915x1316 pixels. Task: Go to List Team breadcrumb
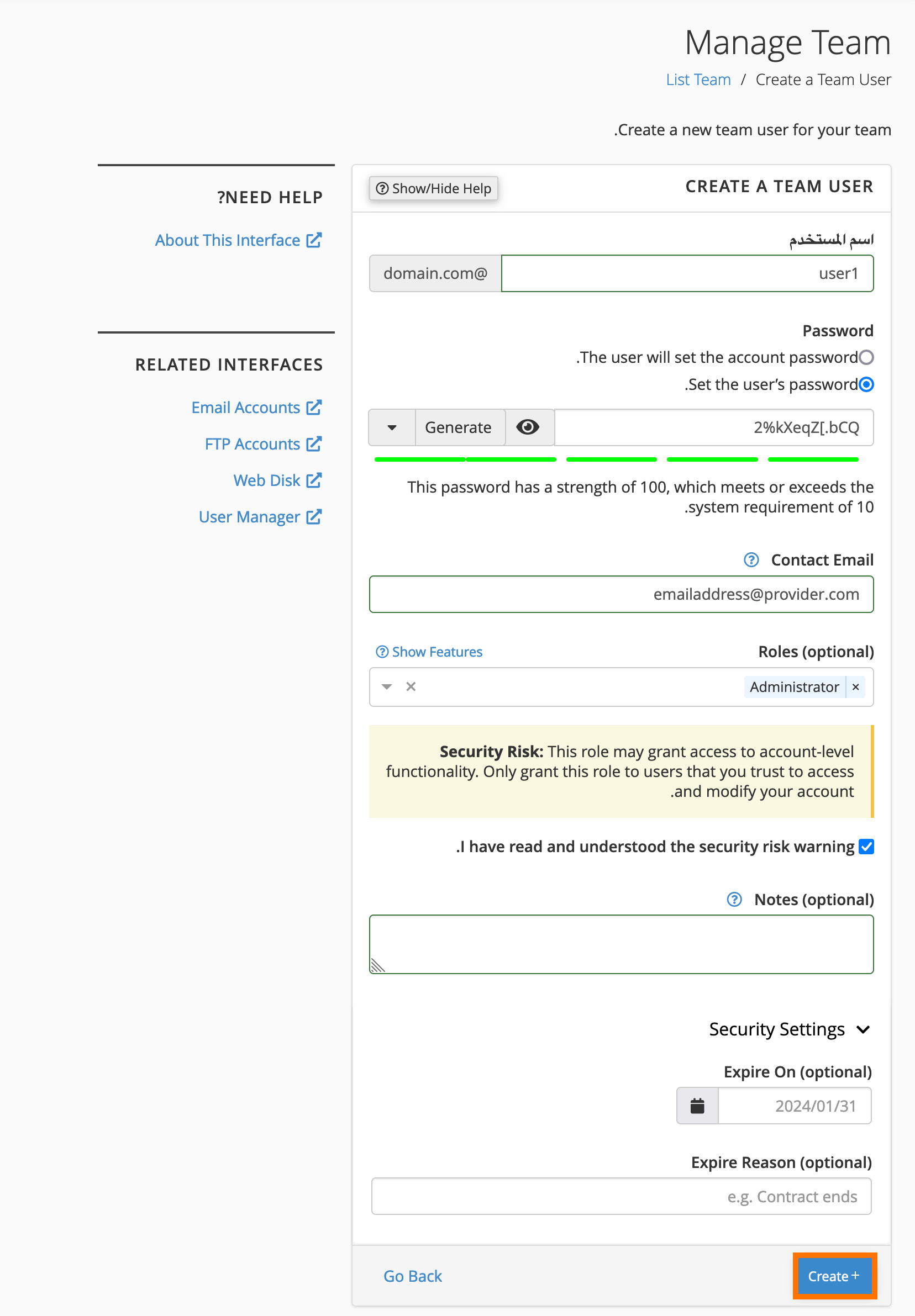point(698,80)
